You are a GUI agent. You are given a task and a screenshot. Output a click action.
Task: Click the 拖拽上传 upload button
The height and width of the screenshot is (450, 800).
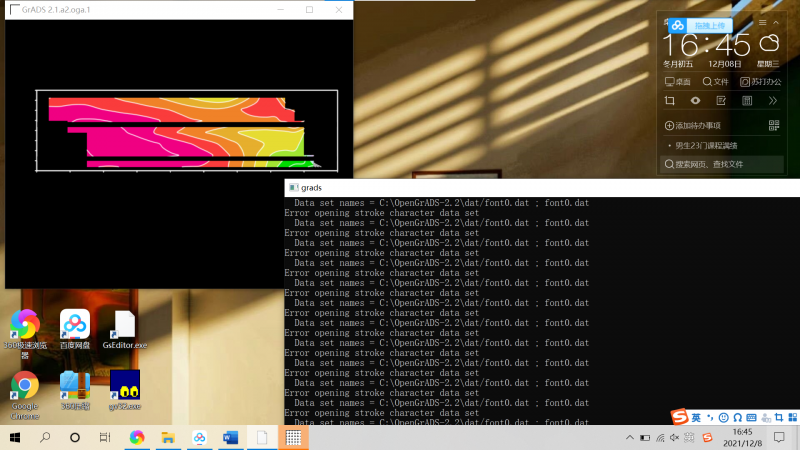coord(709,25)
